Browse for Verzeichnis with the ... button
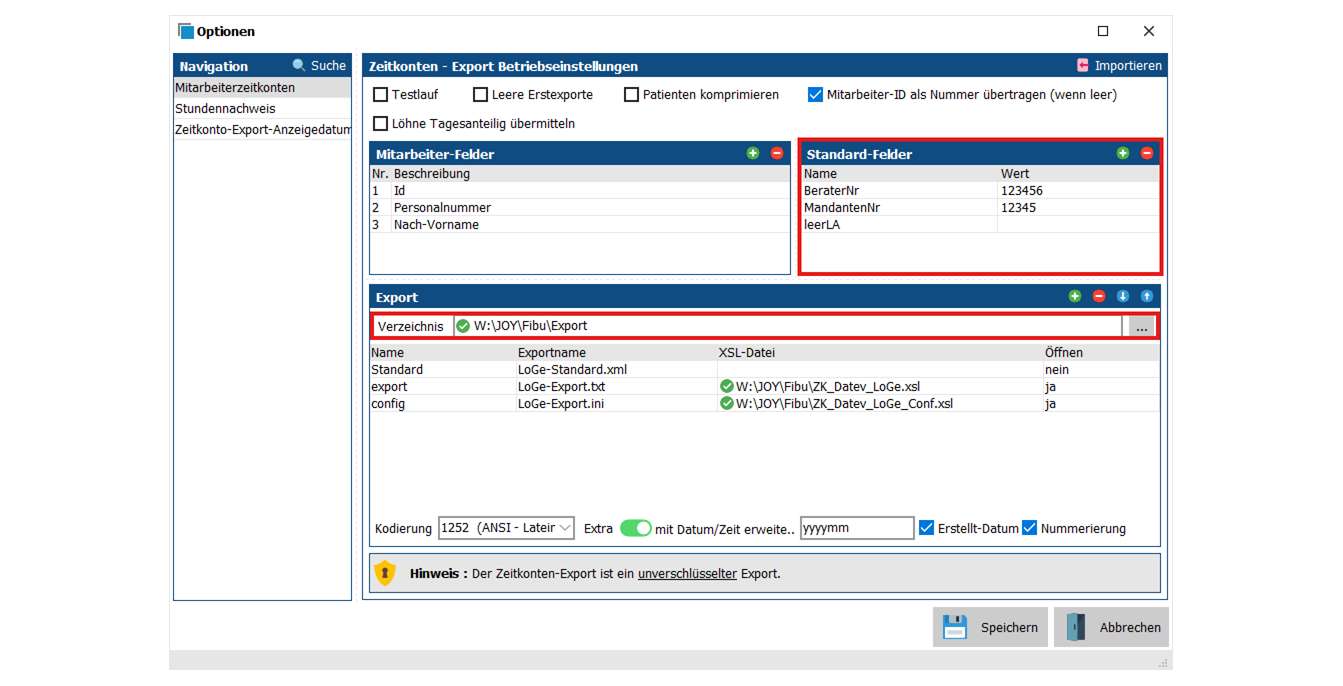The image size is (1343, 686). [1141, 326]
